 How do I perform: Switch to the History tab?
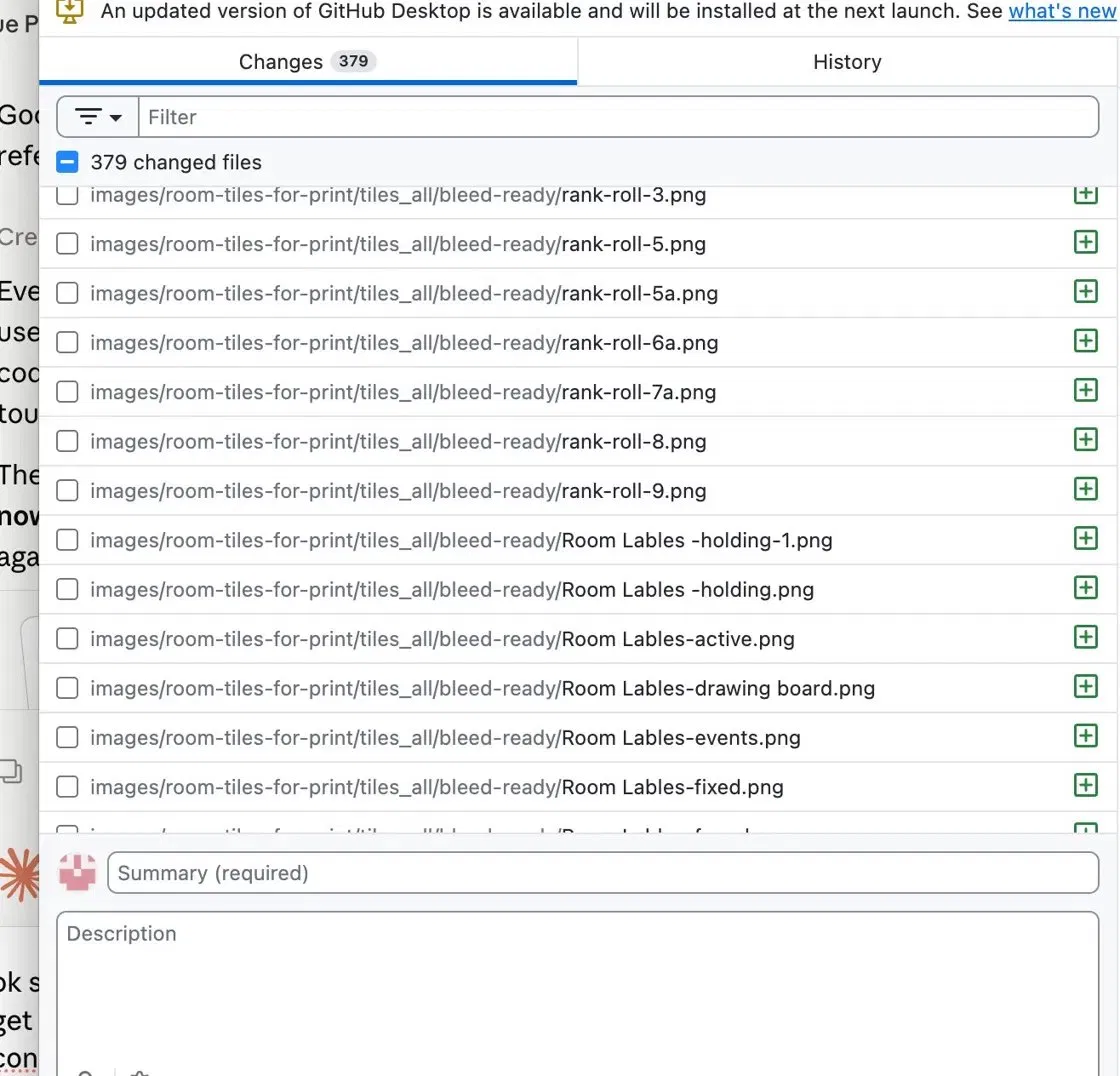847,62
